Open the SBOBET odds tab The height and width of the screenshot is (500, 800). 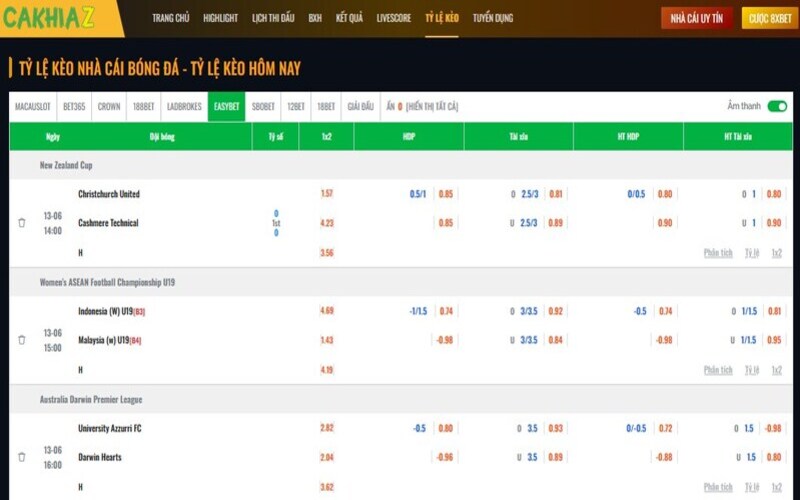264,106
